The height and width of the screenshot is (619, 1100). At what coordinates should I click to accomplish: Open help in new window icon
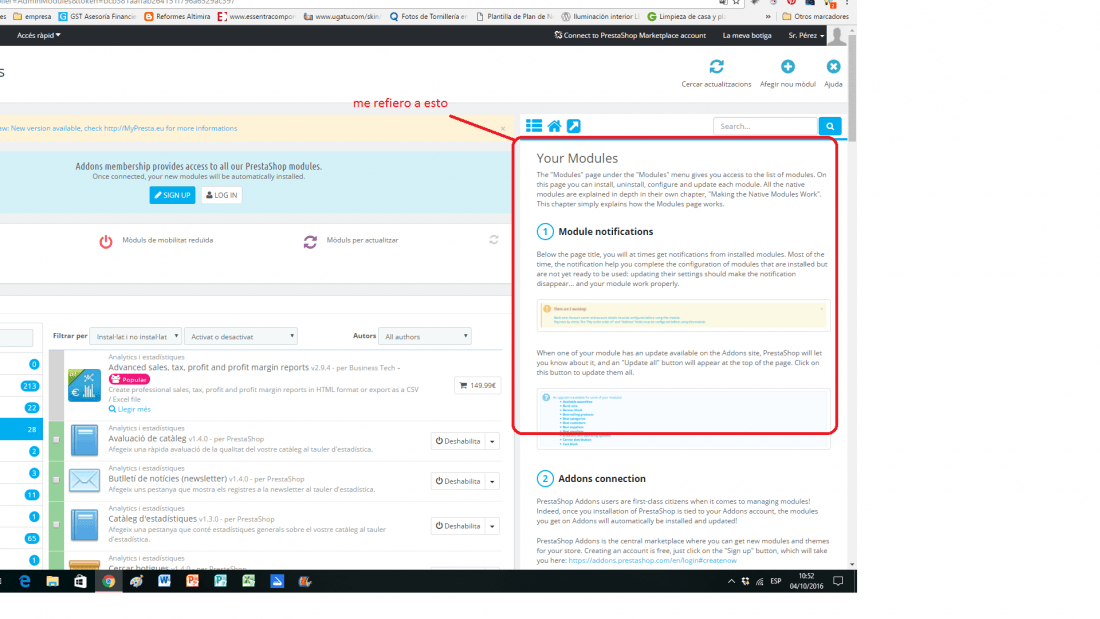pyautogui.click(x=574, y=126)
